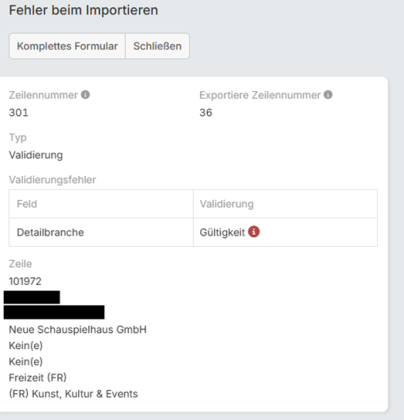Select the row number value 301
This screenshot has height=420, width=404.
click(19, 113)
